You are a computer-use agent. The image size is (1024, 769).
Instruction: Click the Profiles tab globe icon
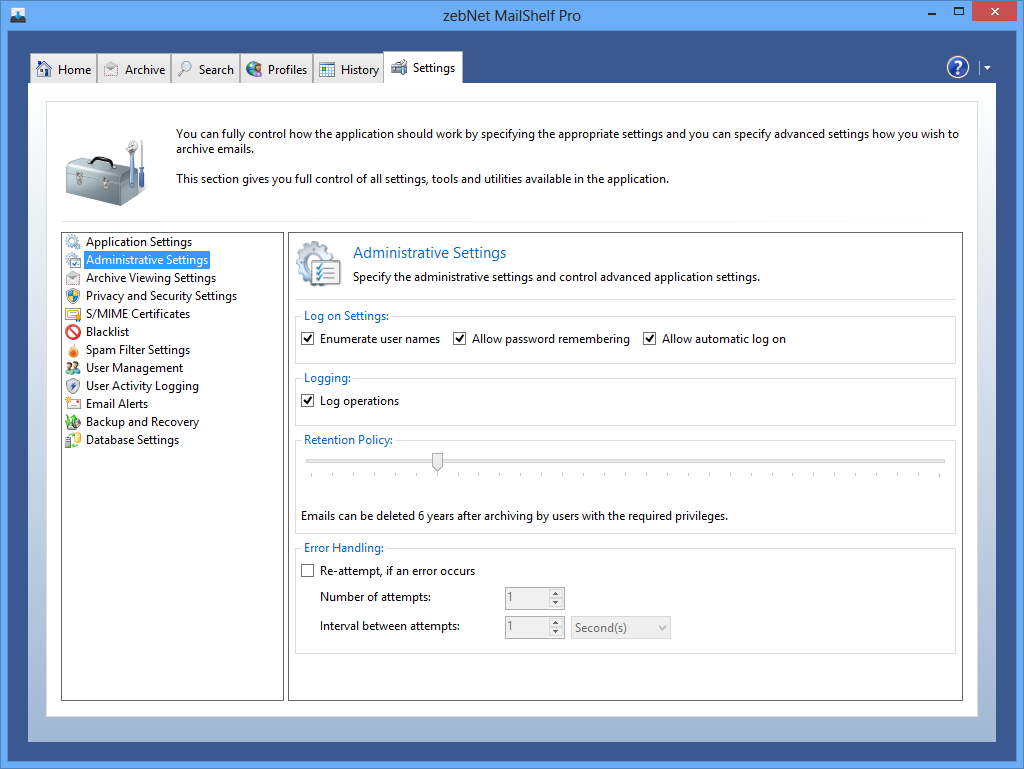tap(254, 69)
